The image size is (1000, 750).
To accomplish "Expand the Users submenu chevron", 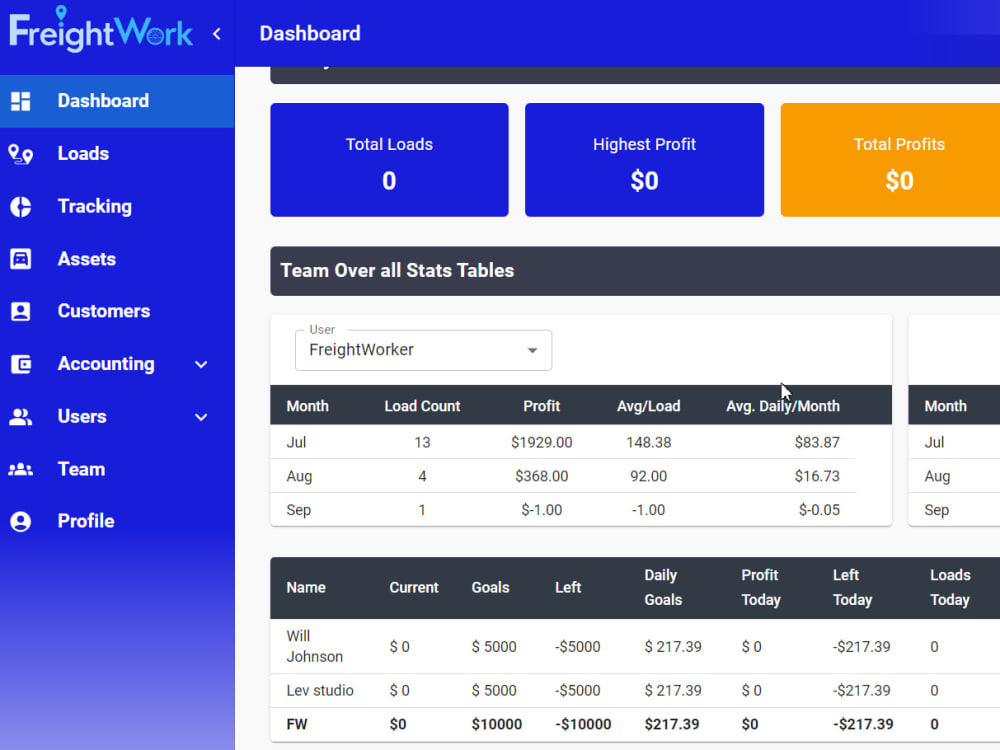I will [201, 417].
